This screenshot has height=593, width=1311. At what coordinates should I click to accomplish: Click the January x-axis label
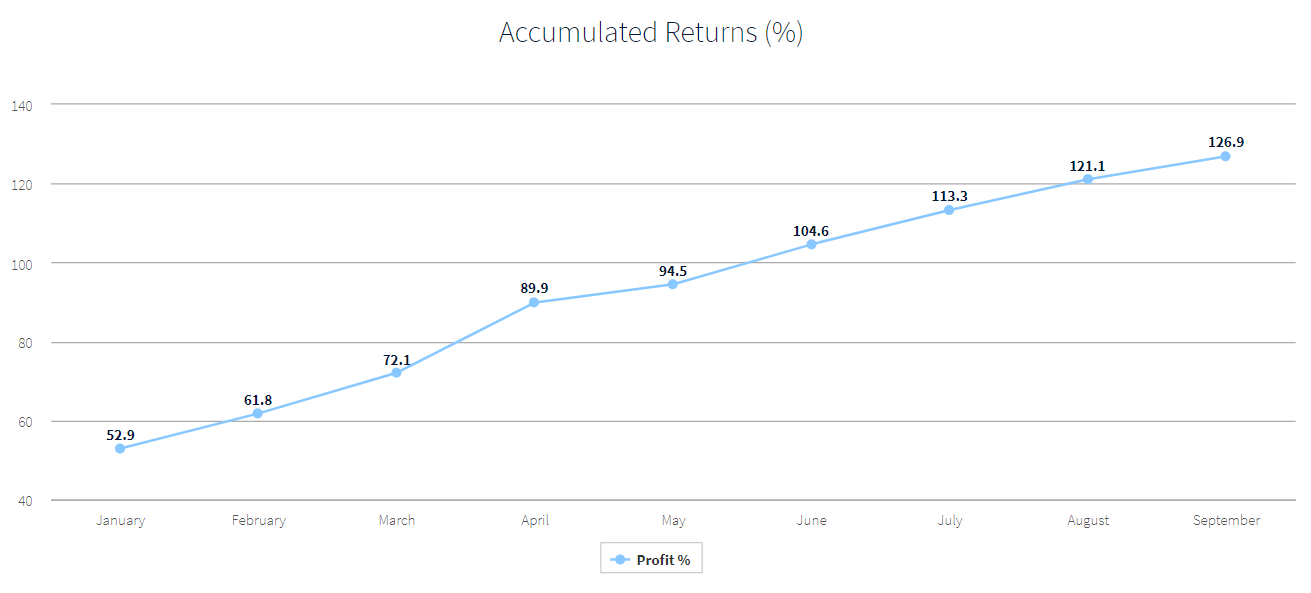(120, 520)
